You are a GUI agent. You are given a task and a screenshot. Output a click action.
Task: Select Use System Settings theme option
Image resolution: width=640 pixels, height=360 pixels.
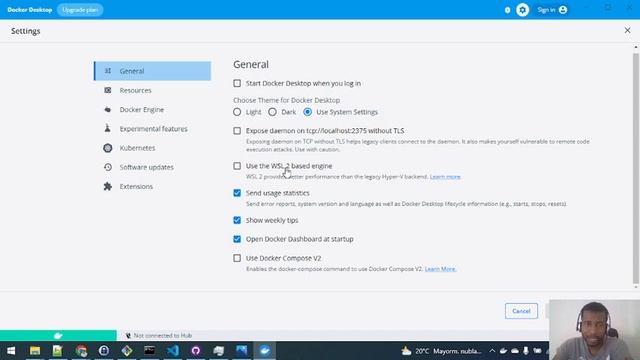coord(307,112)
